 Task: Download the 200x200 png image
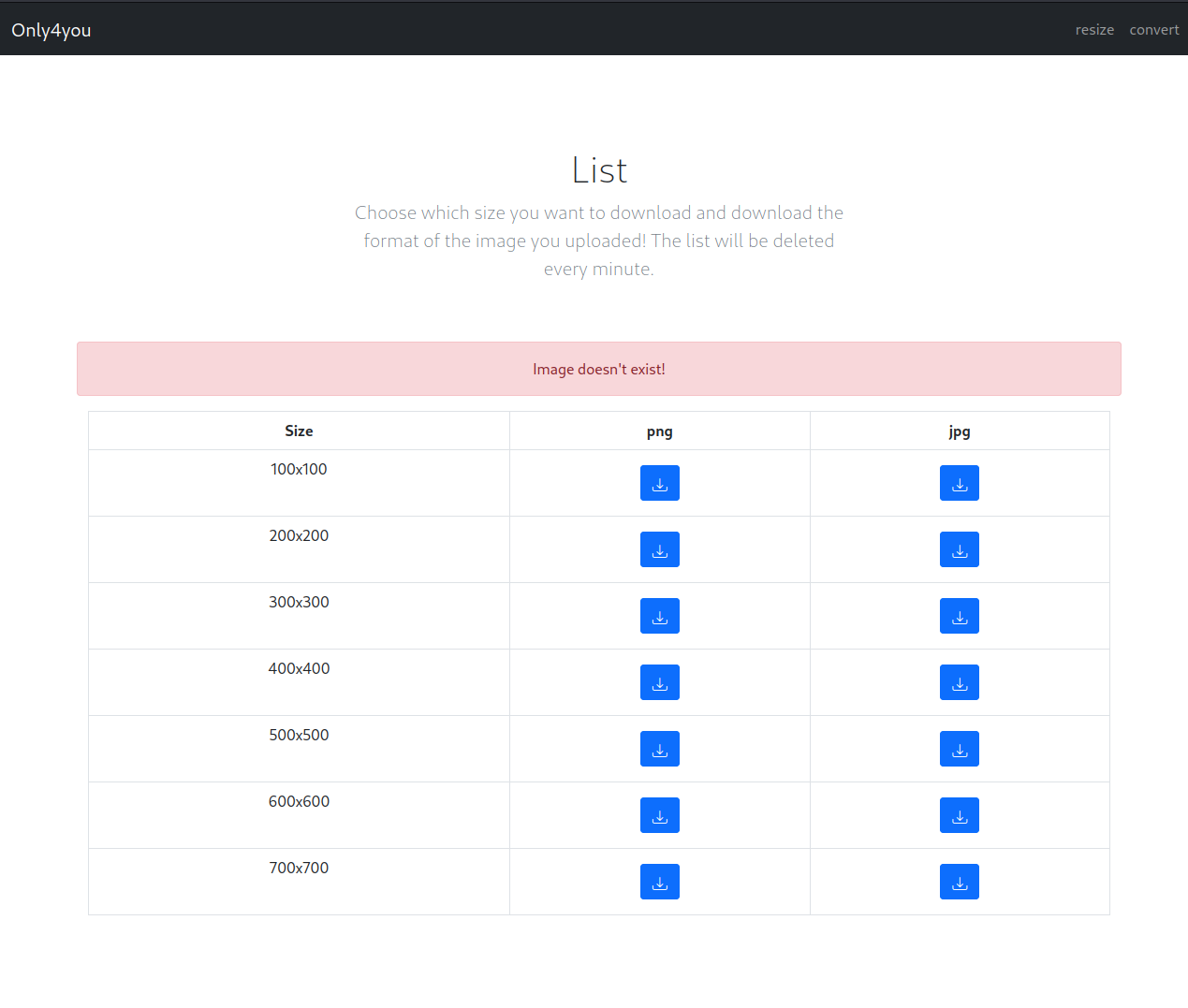(x=660, y=549)
